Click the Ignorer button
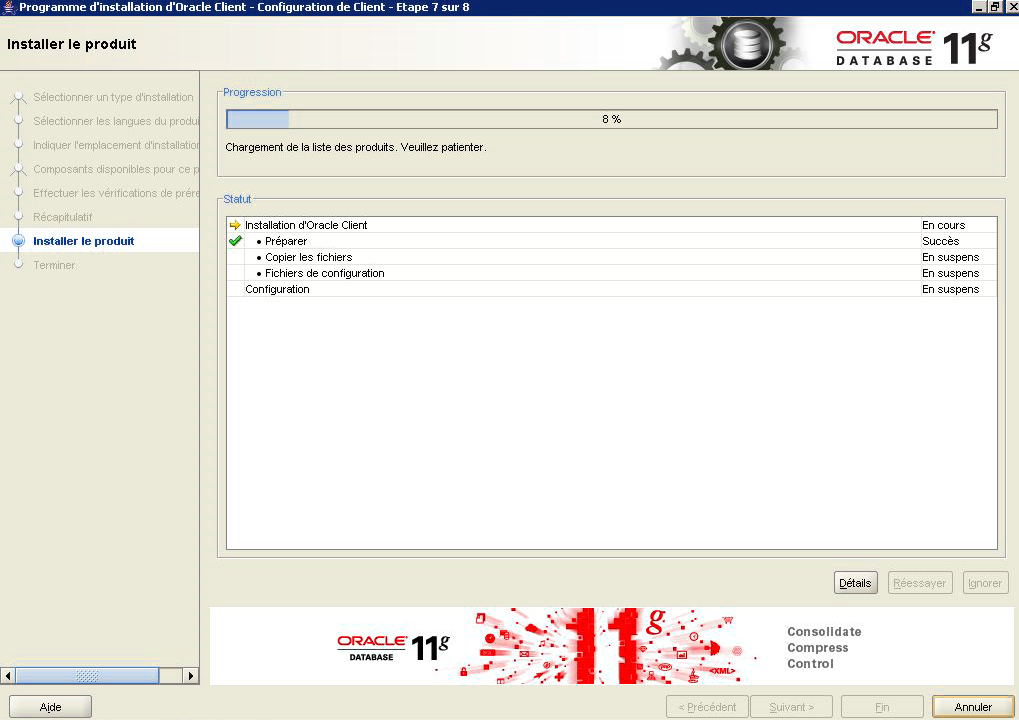Image resolution: width=1019 pixels, height=720 pixels. click(x=985, y=583)
